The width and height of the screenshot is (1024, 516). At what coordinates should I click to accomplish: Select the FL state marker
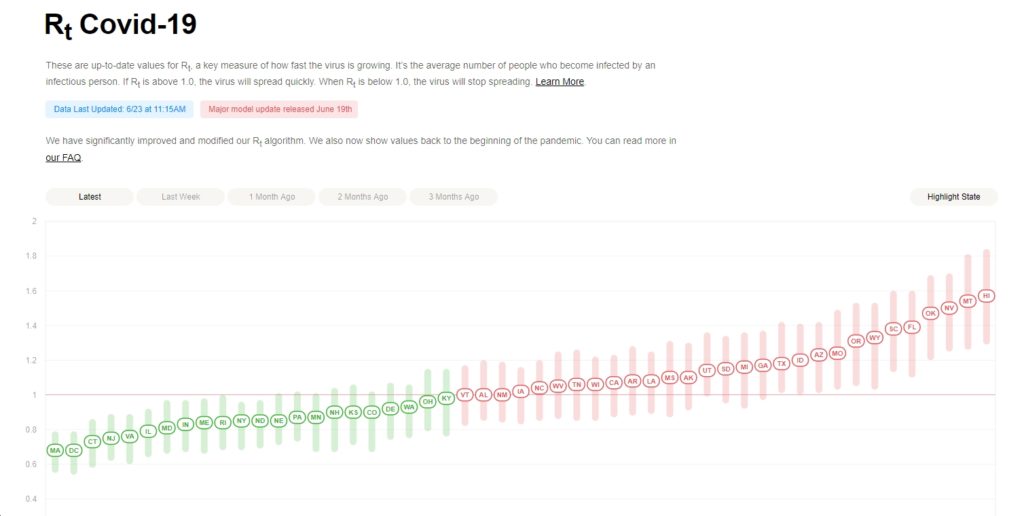pos(912,327)
